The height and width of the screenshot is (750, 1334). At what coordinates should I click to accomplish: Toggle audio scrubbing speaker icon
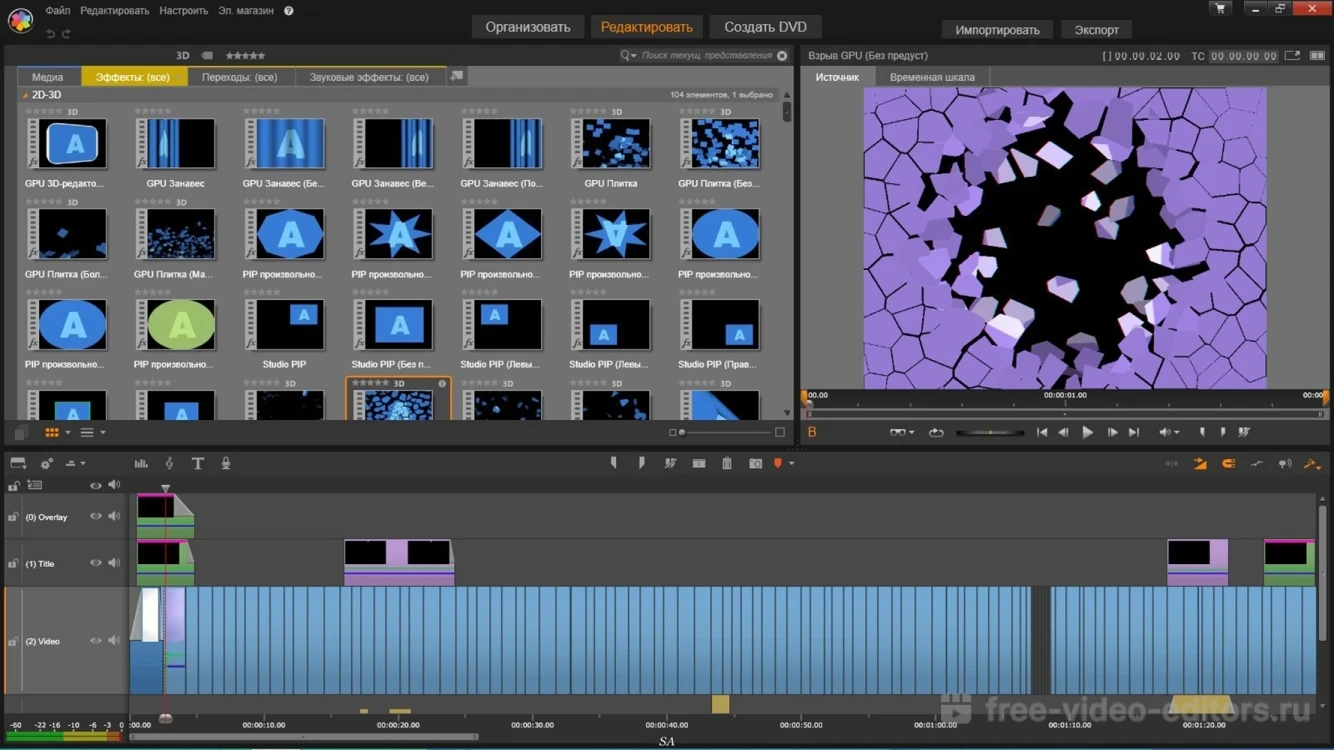[x=1285, y=464]
